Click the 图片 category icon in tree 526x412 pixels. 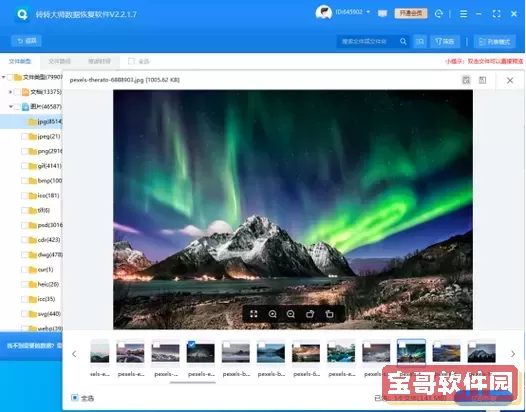pyautogui.click(x=25, y=107)
